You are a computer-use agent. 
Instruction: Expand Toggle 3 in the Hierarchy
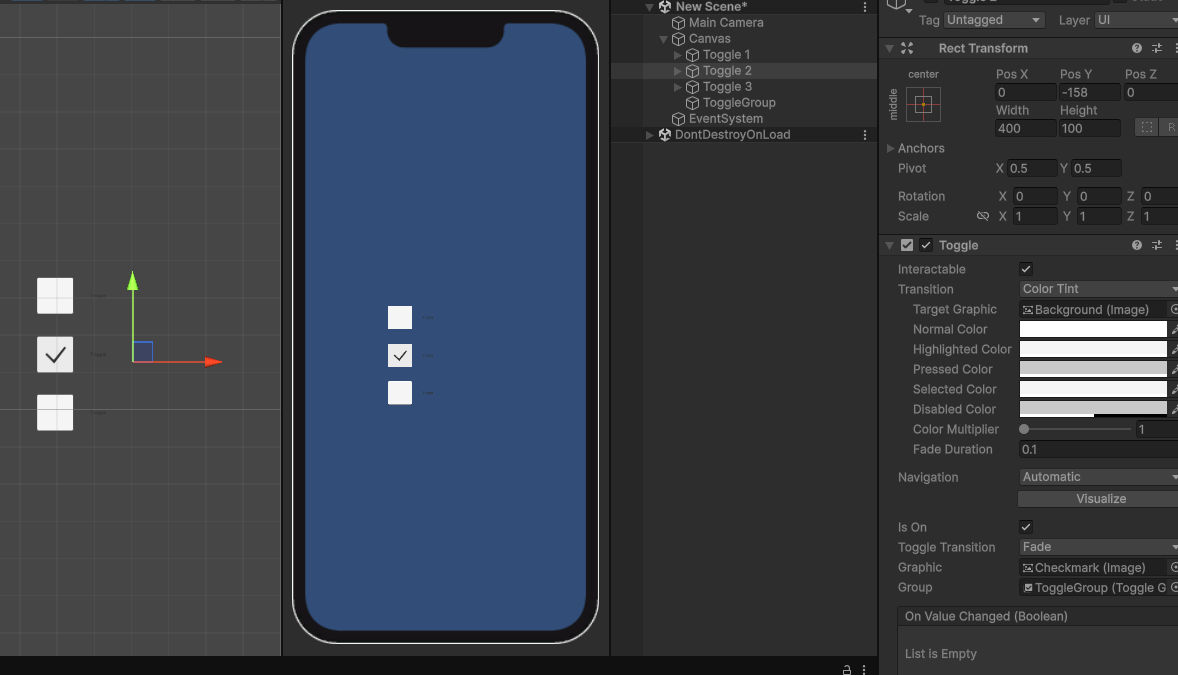(x=678, y=87)
